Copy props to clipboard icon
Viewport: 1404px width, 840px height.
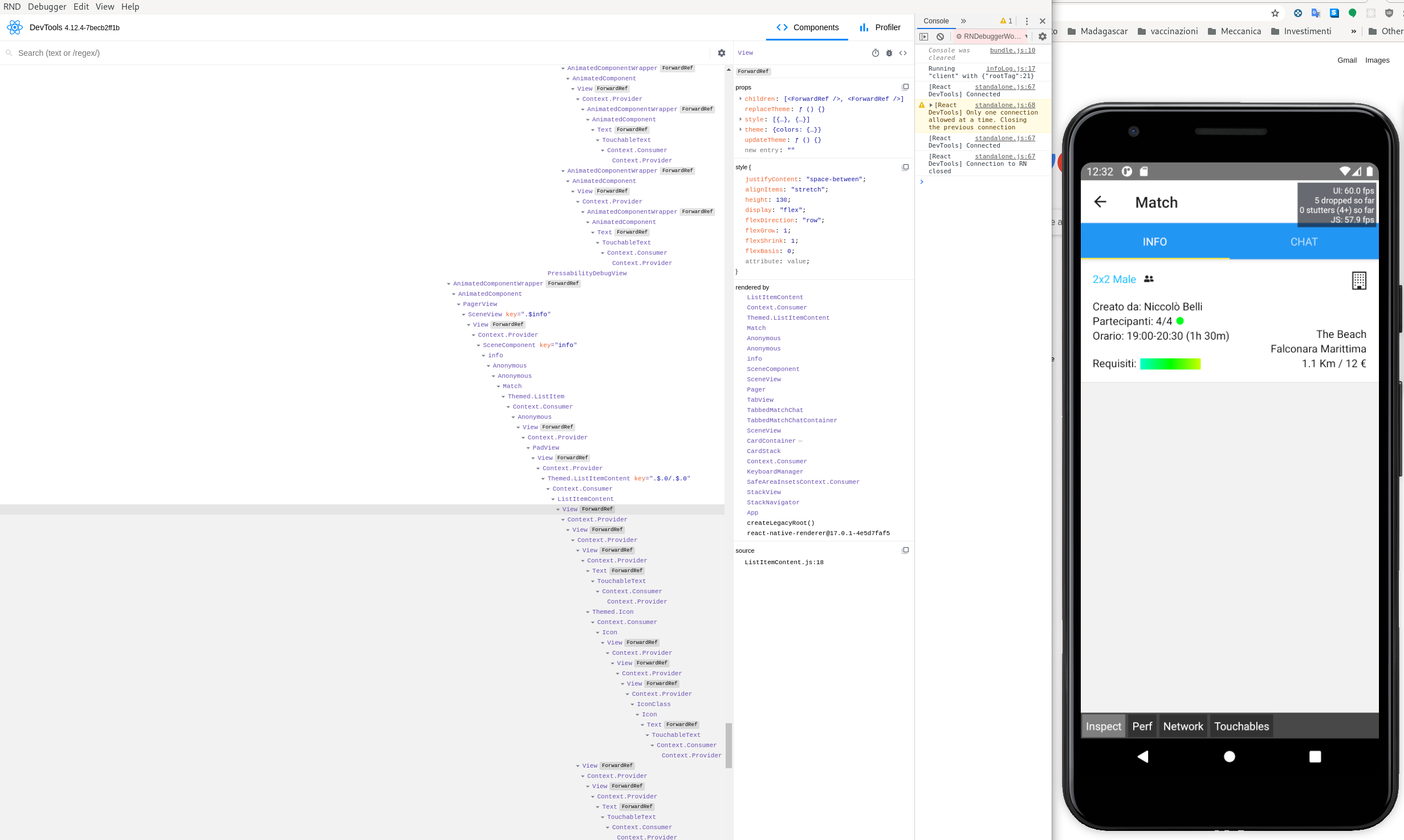[905, 87]
